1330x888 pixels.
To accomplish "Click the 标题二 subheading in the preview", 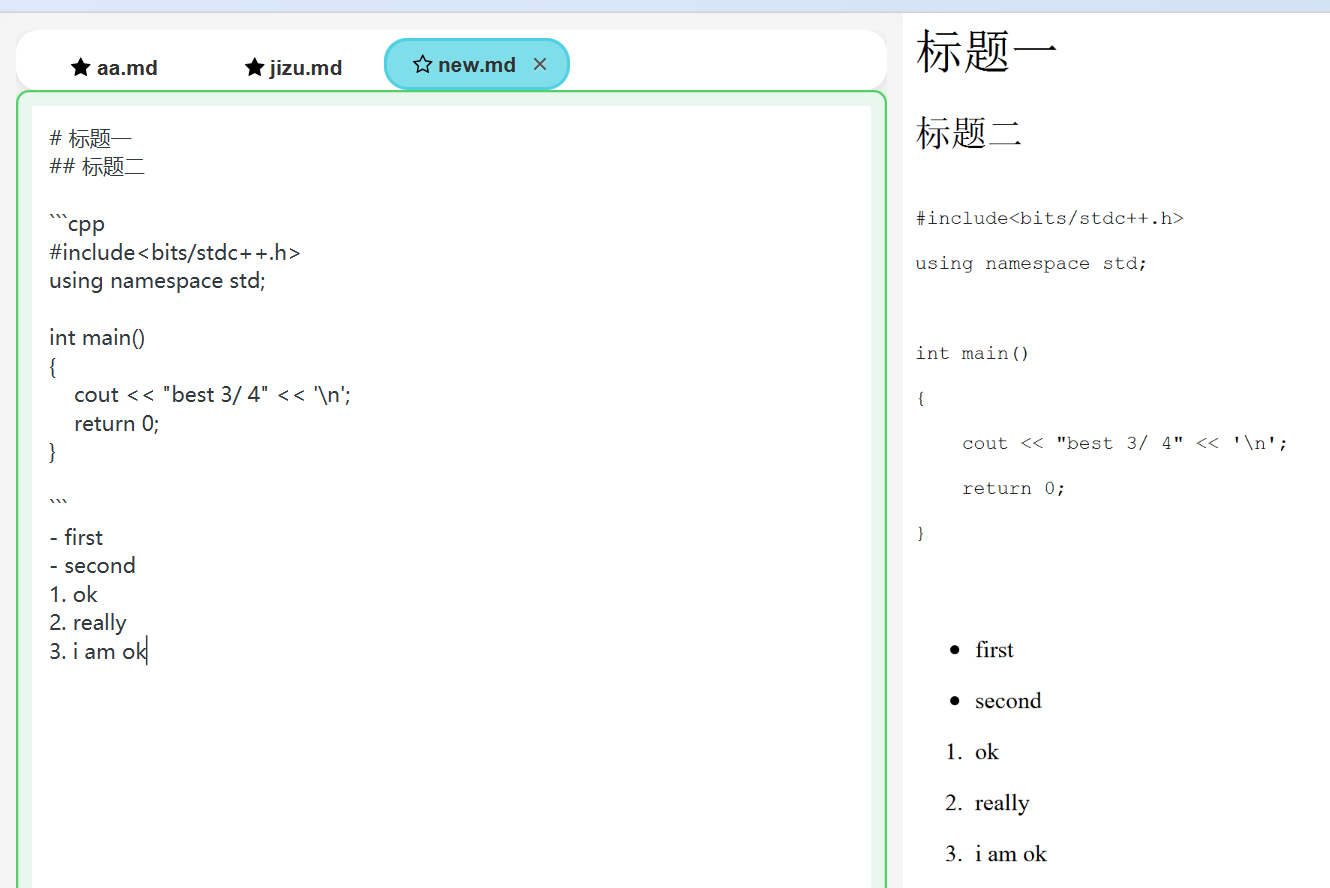I will click(969, 132).
